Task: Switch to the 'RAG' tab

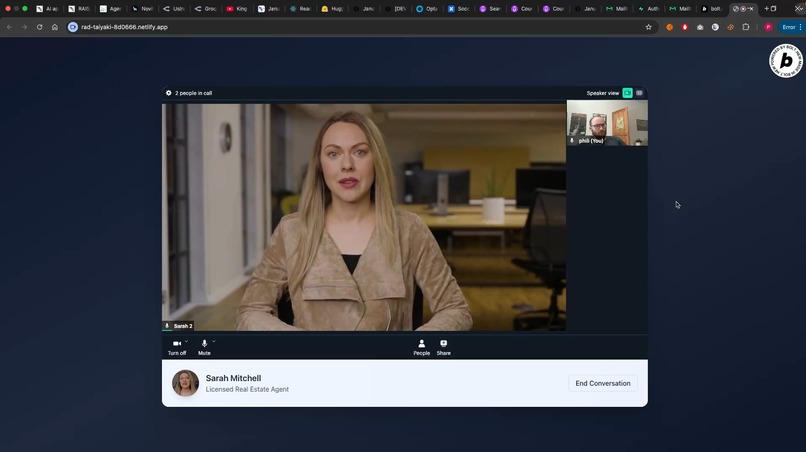Action: pos(79,9)
